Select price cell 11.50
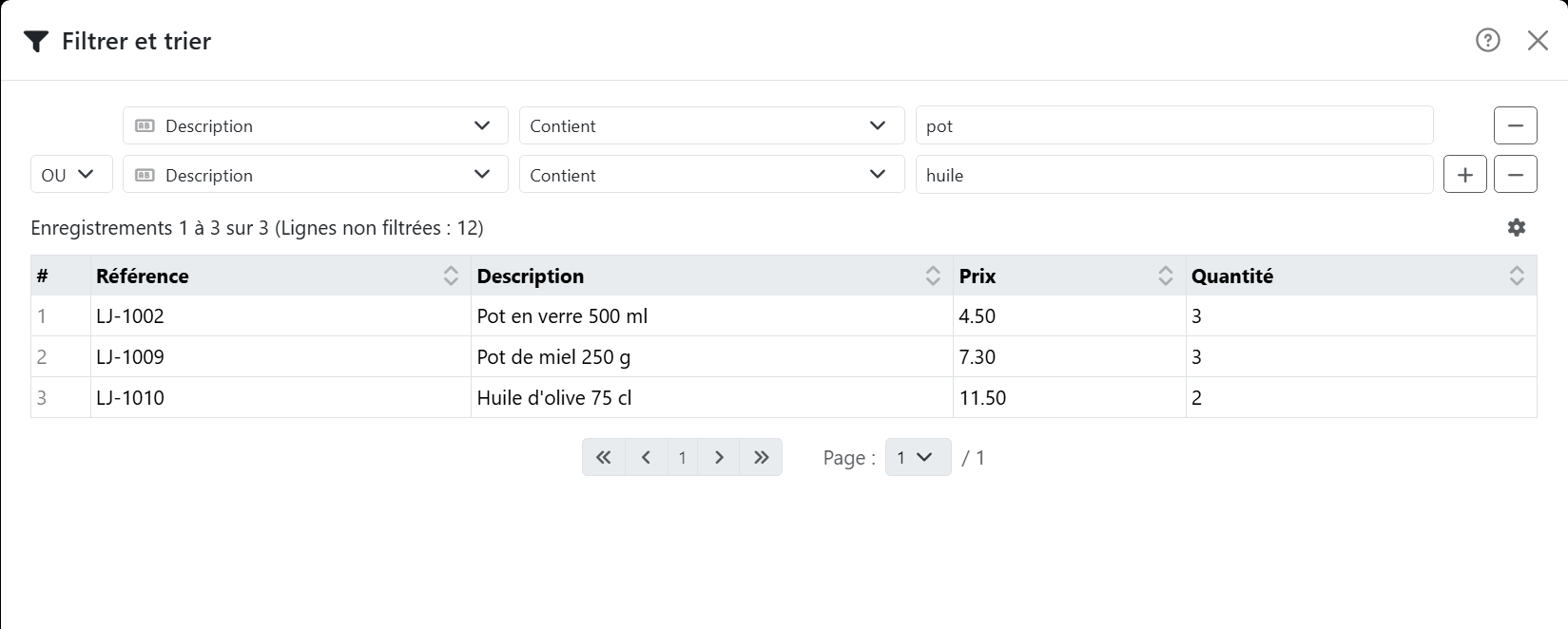Viewport: 1568px width, 629px height. coord(1070,398)
